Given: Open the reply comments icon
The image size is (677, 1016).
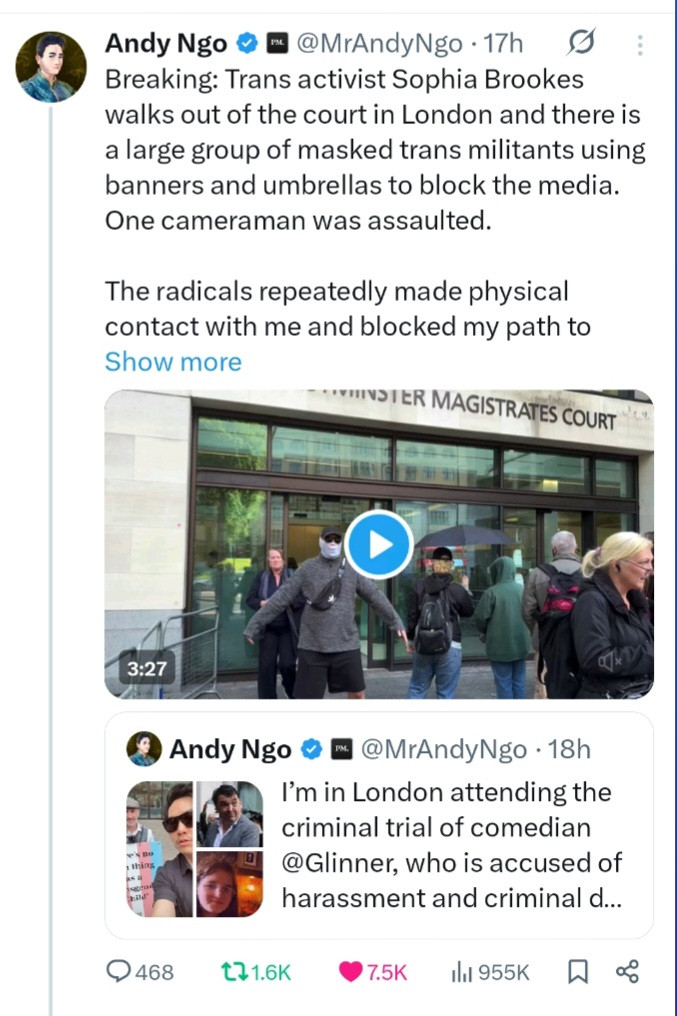Looking at the screenshot, I should pos(119,971).
